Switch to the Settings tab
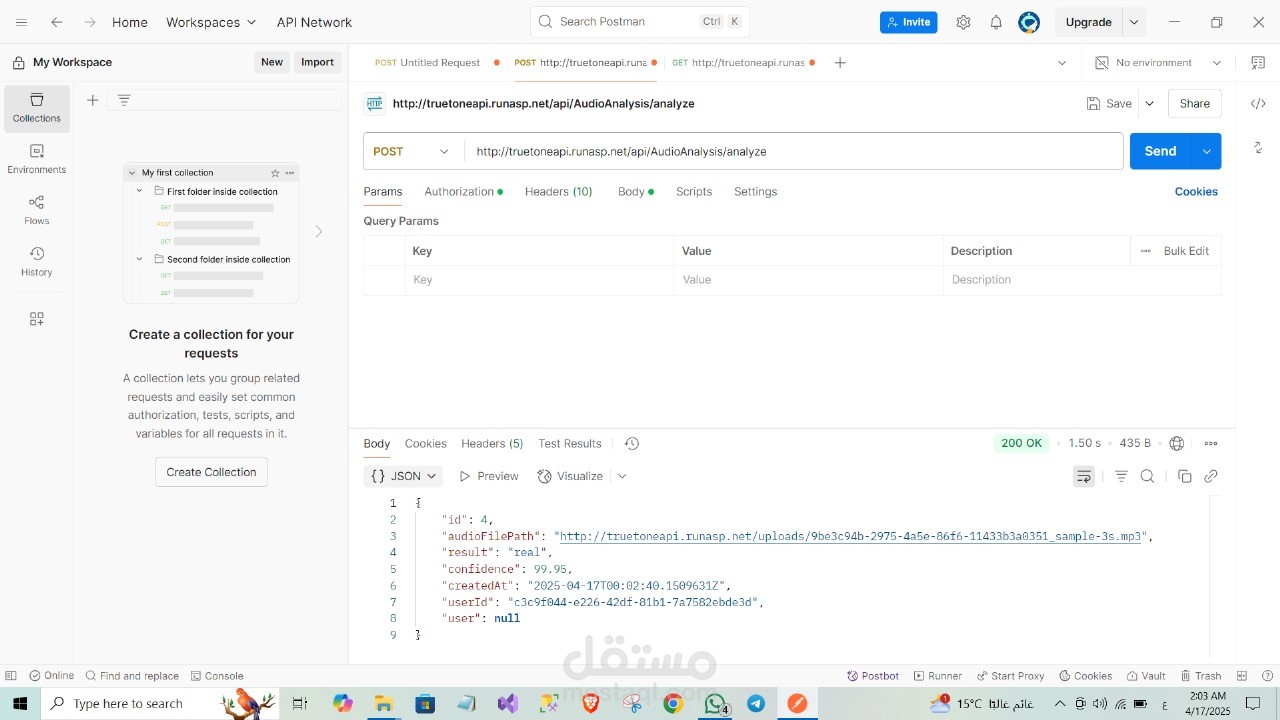 click(755, 192)
